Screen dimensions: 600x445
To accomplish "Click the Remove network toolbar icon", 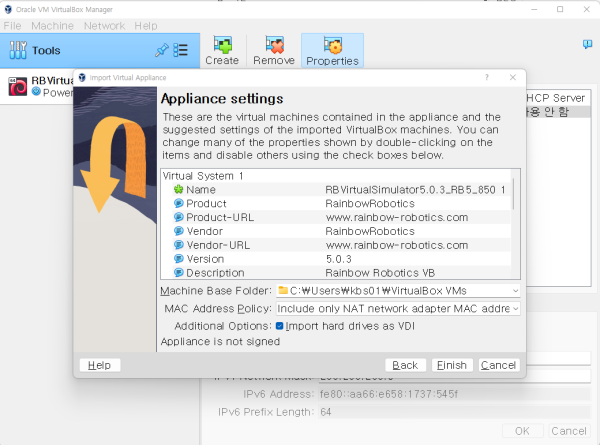I will click(274, 45).
